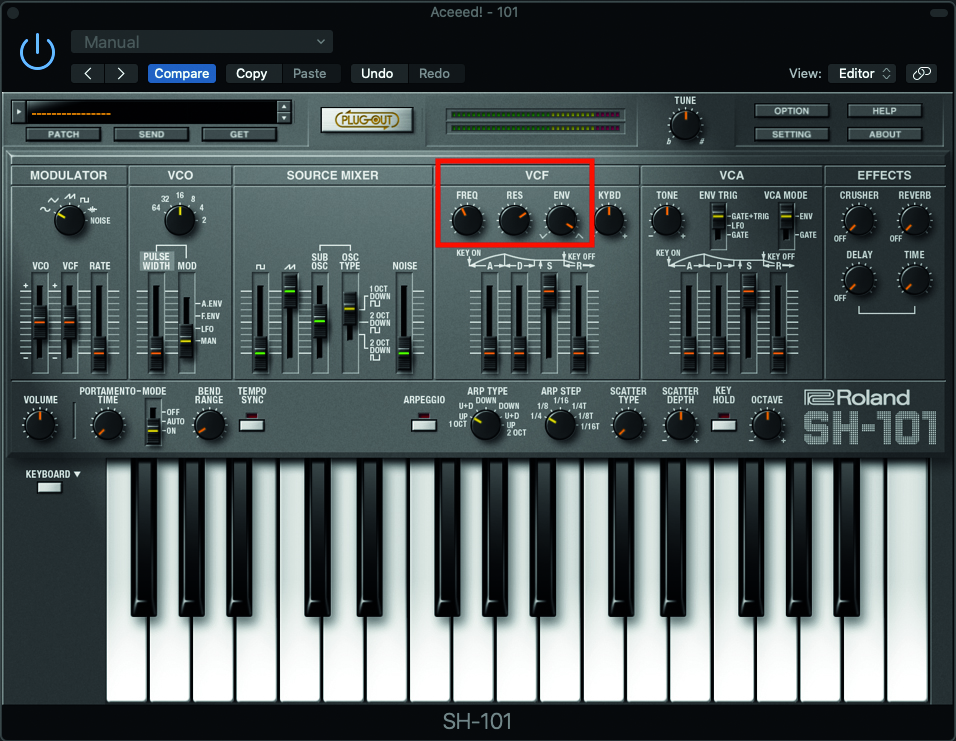Screen dimensions: 956x741
Task: Toggle the plug-in power button
Action: (37, 52)
